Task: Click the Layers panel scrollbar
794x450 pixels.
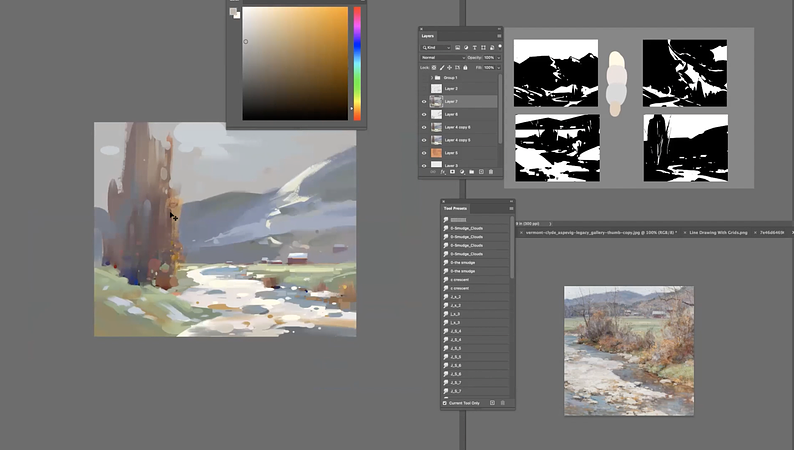Action: pyautogui.click(x=500, y=109)
